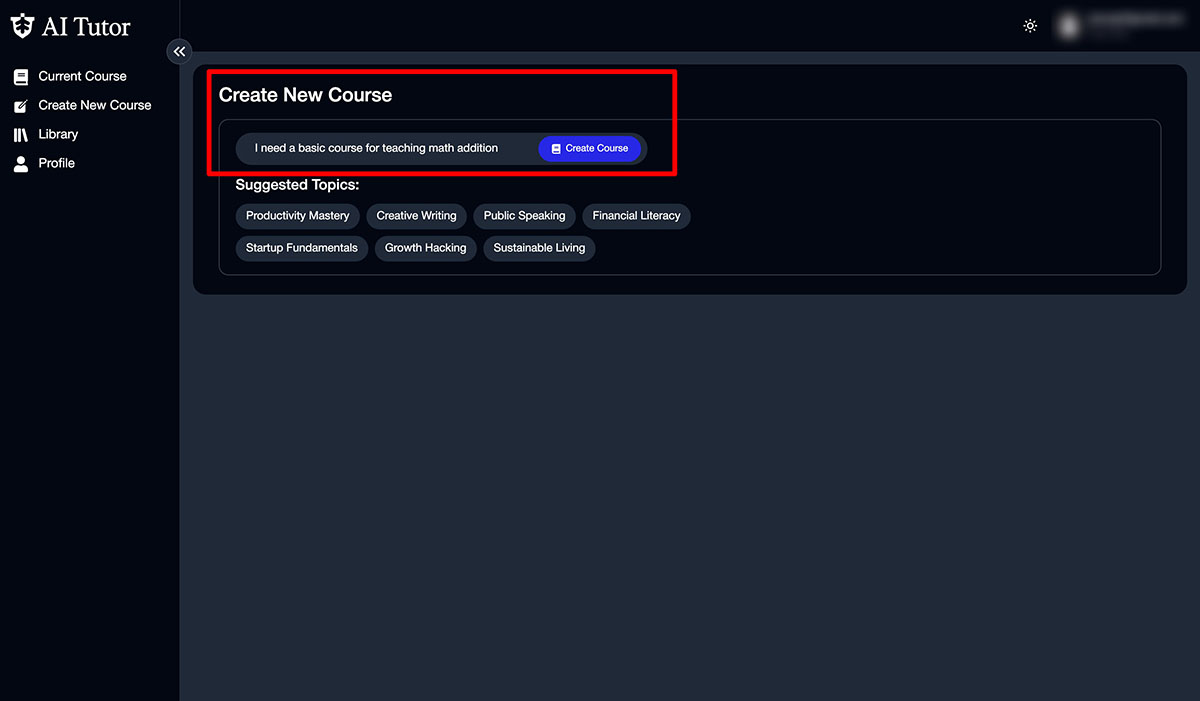Select the Financial Literacy topic chip
This screenshot has height=701, width=1200.
[636, 216]
